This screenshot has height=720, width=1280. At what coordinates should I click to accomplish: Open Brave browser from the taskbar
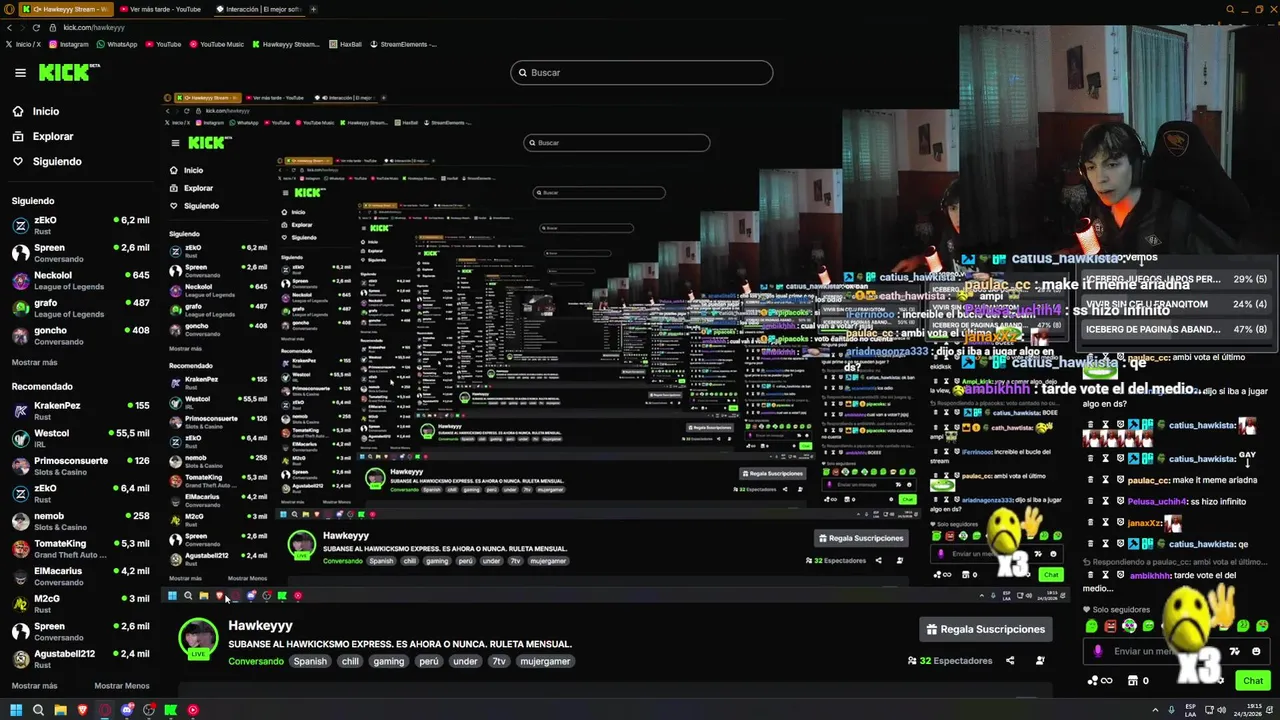[82, 710]
